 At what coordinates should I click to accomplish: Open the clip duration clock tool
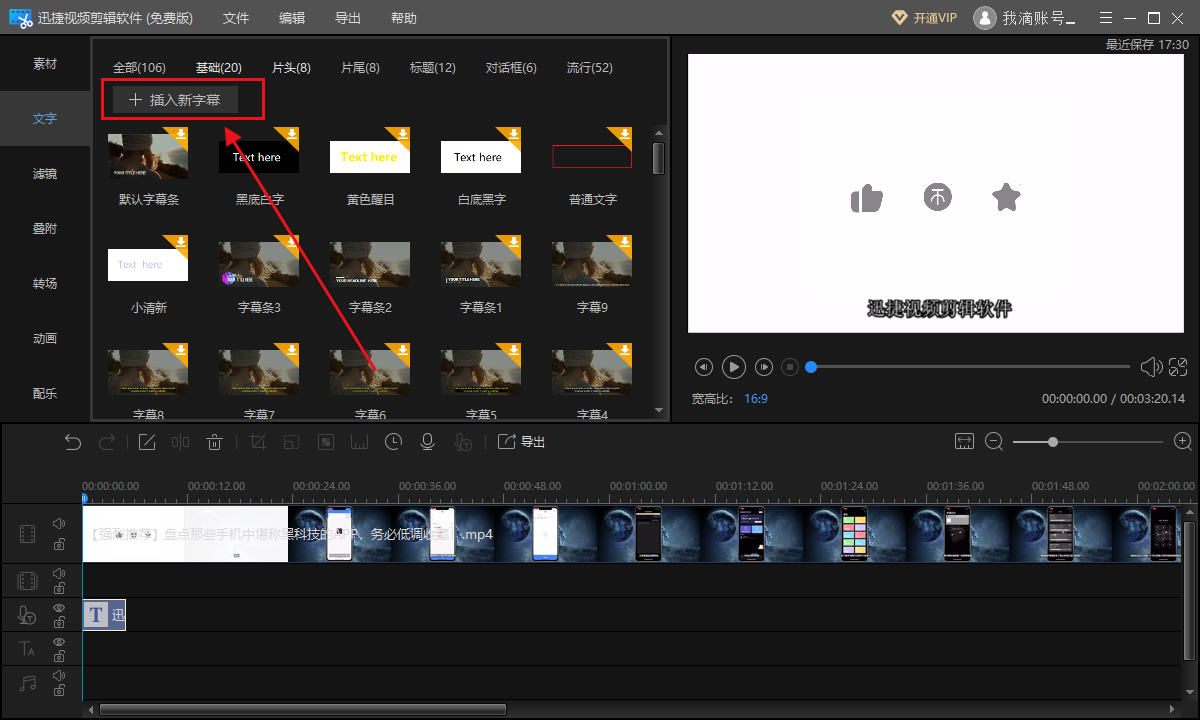pos(394,442)
